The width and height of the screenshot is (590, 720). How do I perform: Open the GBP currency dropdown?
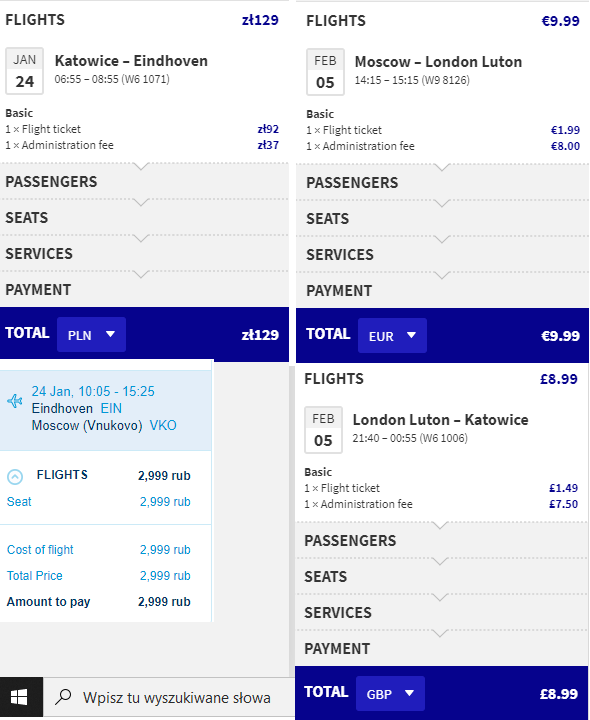coord(390,693)
